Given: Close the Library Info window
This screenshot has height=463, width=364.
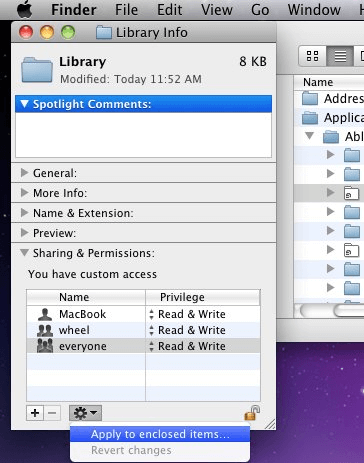Looking at the screenshot, I should coord(26,32).
